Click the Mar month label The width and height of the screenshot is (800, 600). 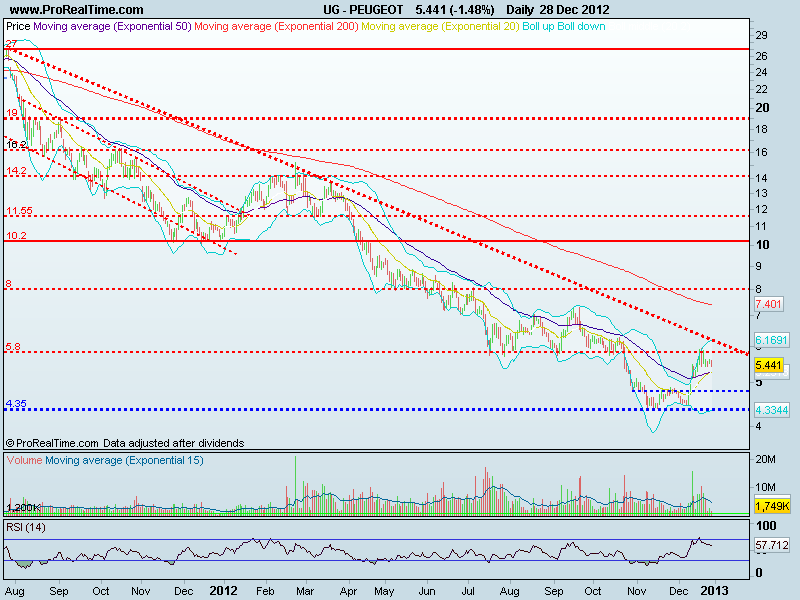305,591
